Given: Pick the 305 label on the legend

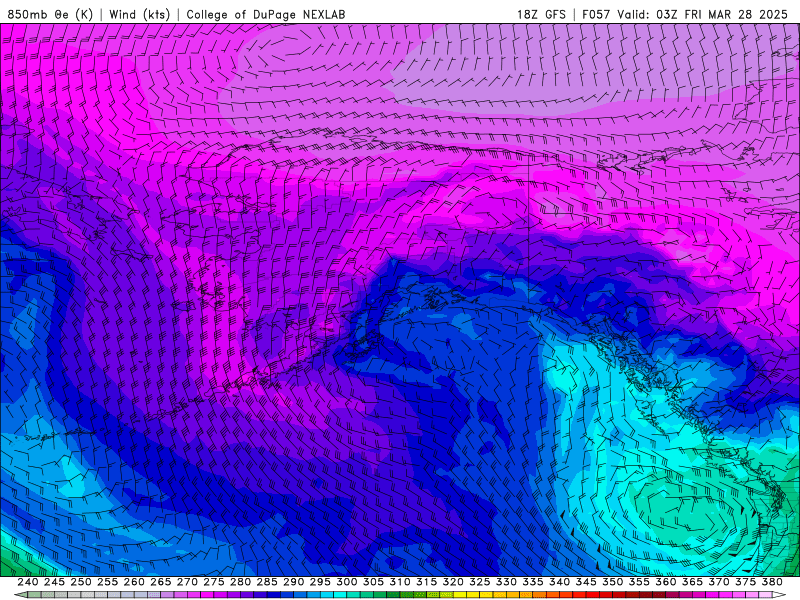Looking at the screenshot, I should [x=373, y=582].
